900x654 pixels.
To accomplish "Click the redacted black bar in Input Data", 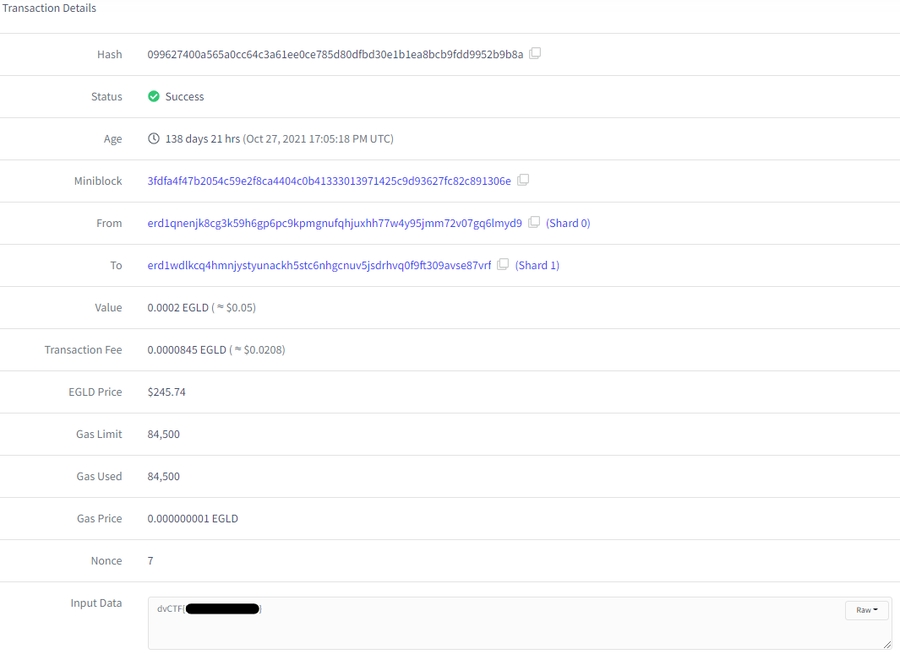I will [223, 608].
